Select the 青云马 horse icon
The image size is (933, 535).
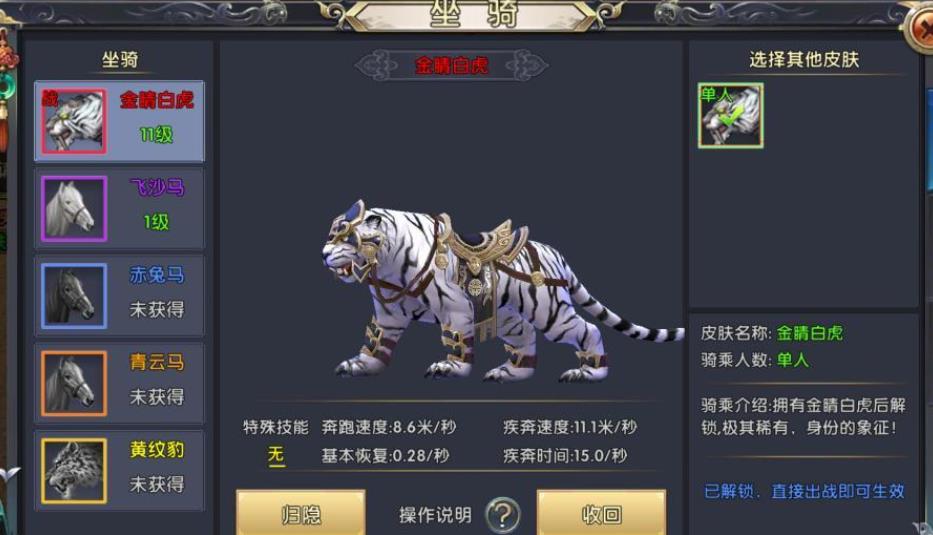74,383
